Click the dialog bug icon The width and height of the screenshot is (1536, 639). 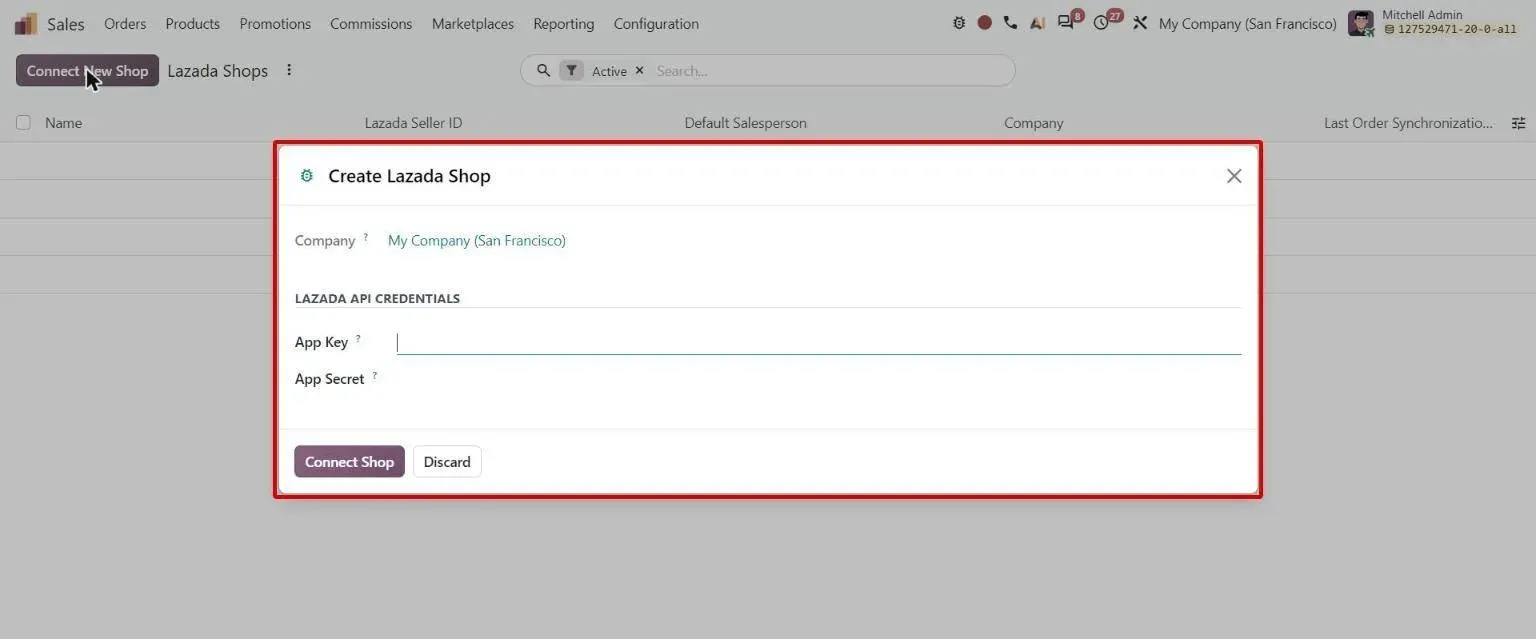point(306,176)
